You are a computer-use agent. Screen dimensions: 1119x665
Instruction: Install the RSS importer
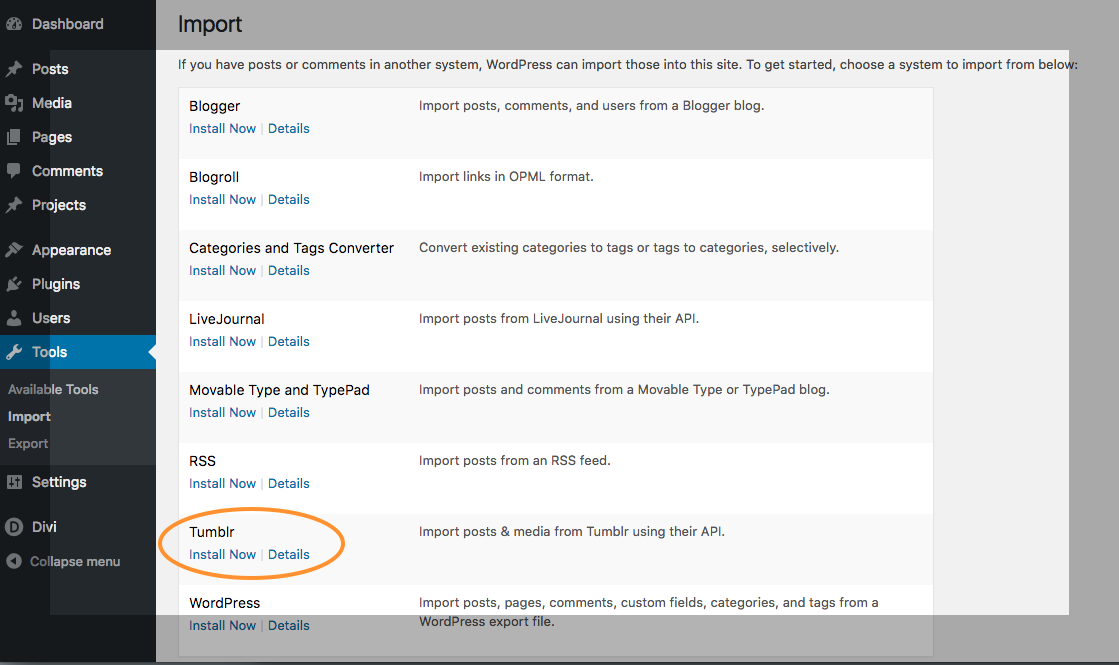(222, 483)
